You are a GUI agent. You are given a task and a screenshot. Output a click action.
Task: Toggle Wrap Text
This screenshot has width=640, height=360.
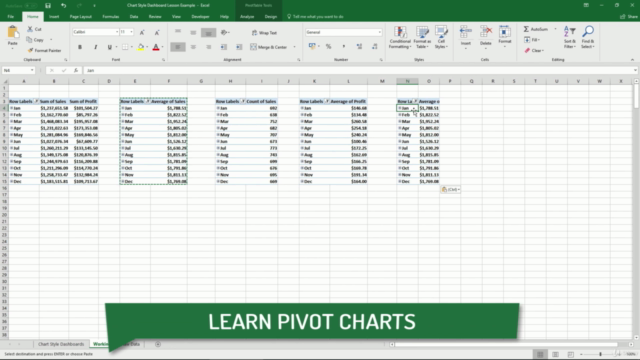[264, 33]
